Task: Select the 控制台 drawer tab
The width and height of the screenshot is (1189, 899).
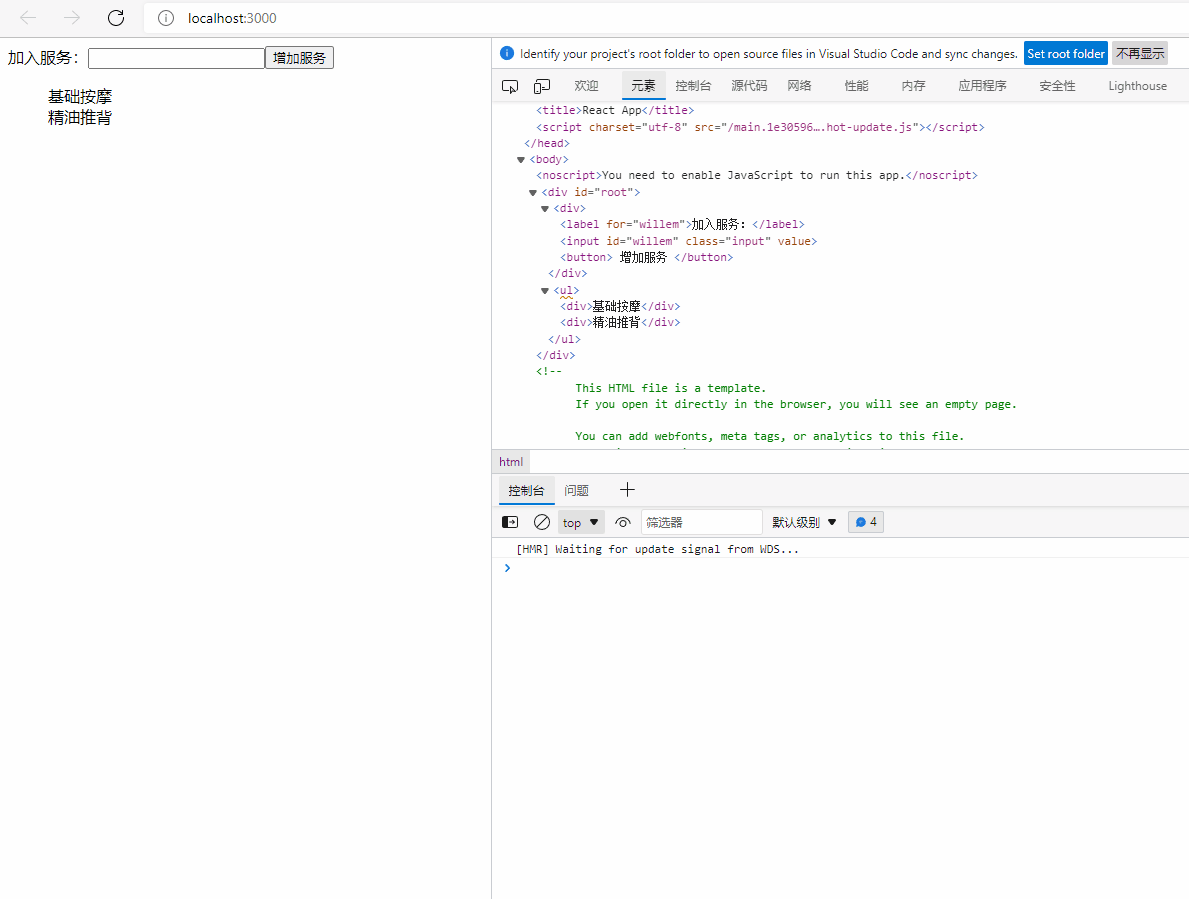Action: click(526, 490)
